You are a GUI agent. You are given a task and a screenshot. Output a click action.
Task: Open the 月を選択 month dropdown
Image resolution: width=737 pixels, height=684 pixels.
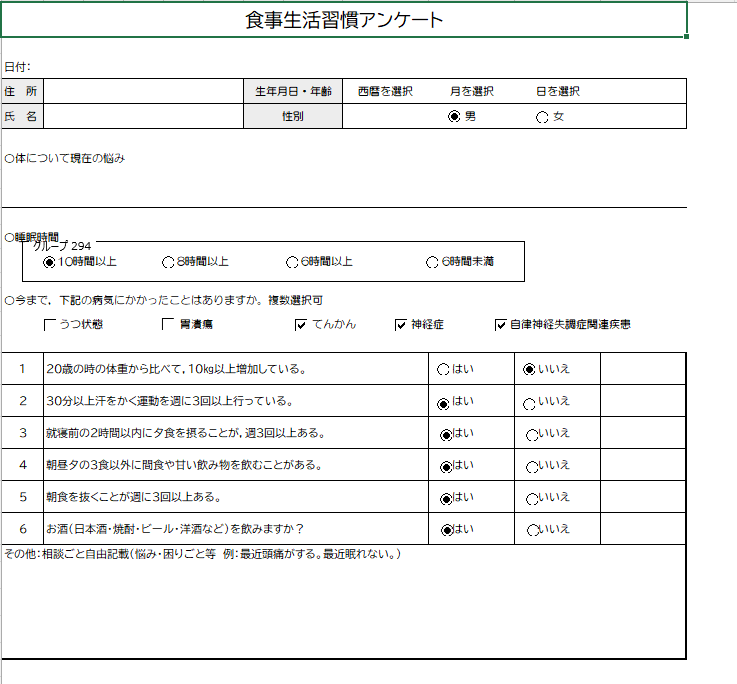(x=471, y=91)
